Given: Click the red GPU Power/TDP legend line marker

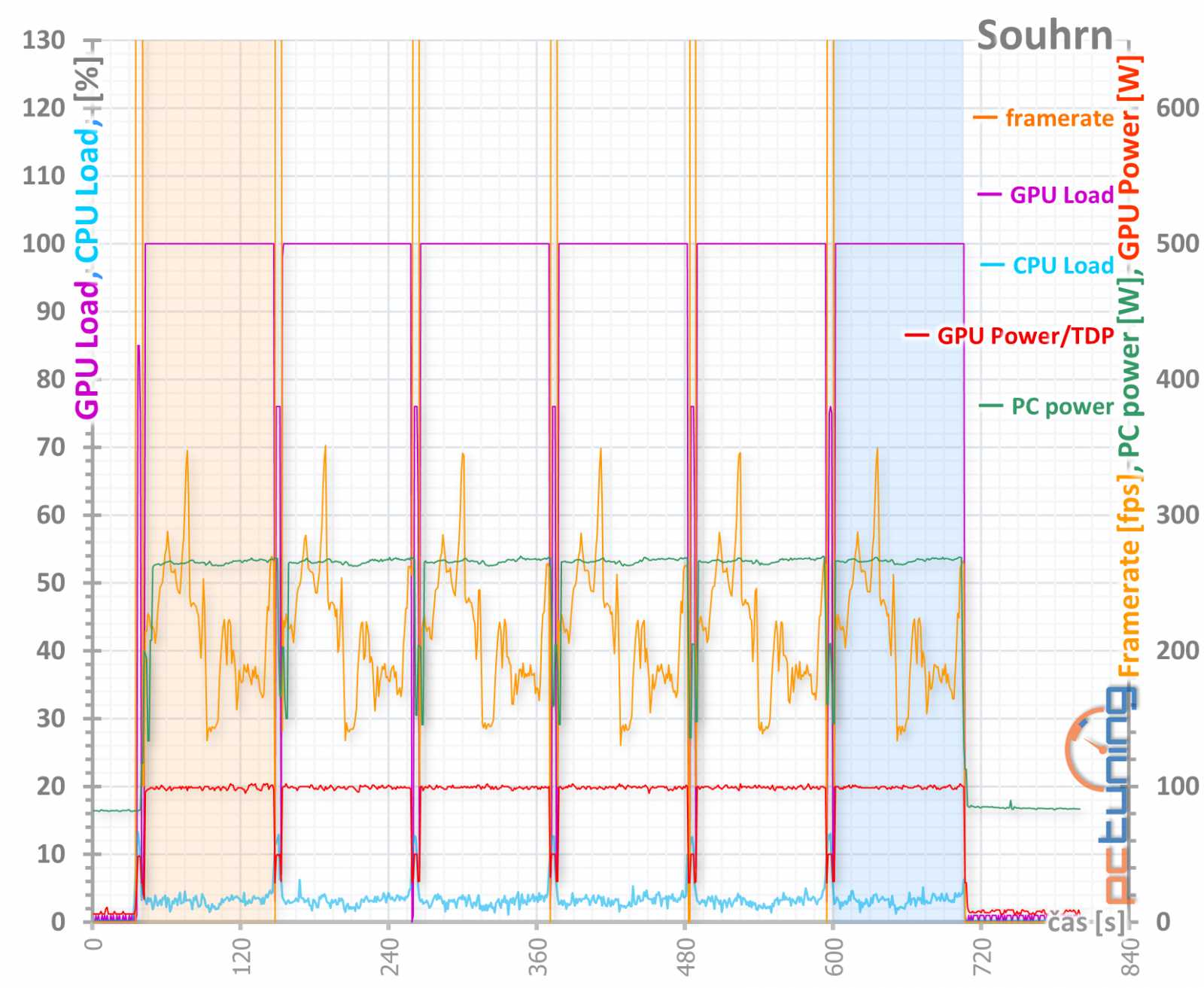Looking at the screenshot, I should tap(916, 336).
